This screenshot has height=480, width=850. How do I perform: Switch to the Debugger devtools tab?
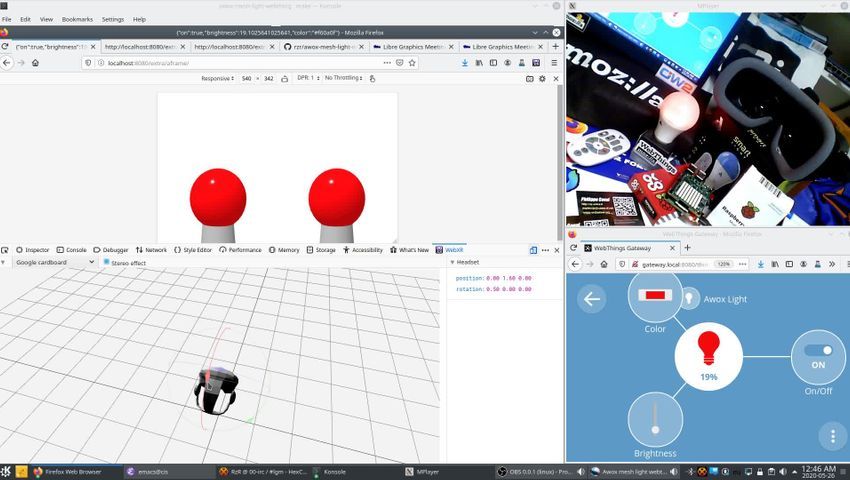(x=111, y=250)
